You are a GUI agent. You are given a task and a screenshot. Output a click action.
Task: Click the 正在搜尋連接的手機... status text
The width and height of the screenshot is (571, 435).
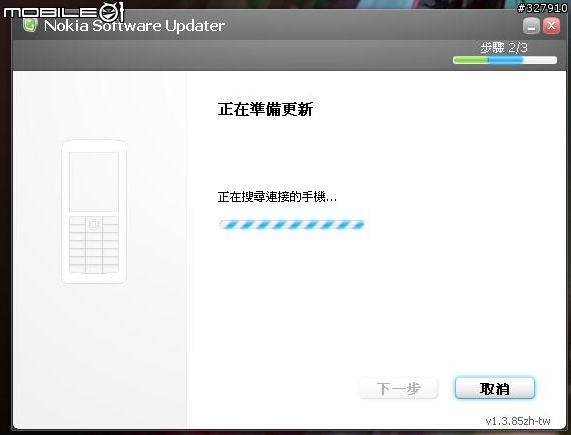point(277,197)
